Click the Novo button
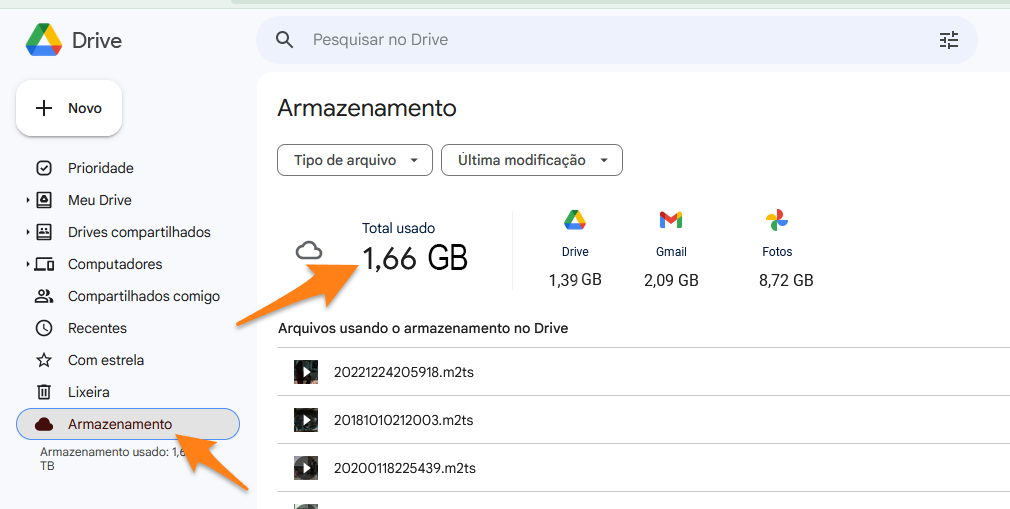Image resolution: width=1010 pixels, height=509 pixels. coord(69,108)
